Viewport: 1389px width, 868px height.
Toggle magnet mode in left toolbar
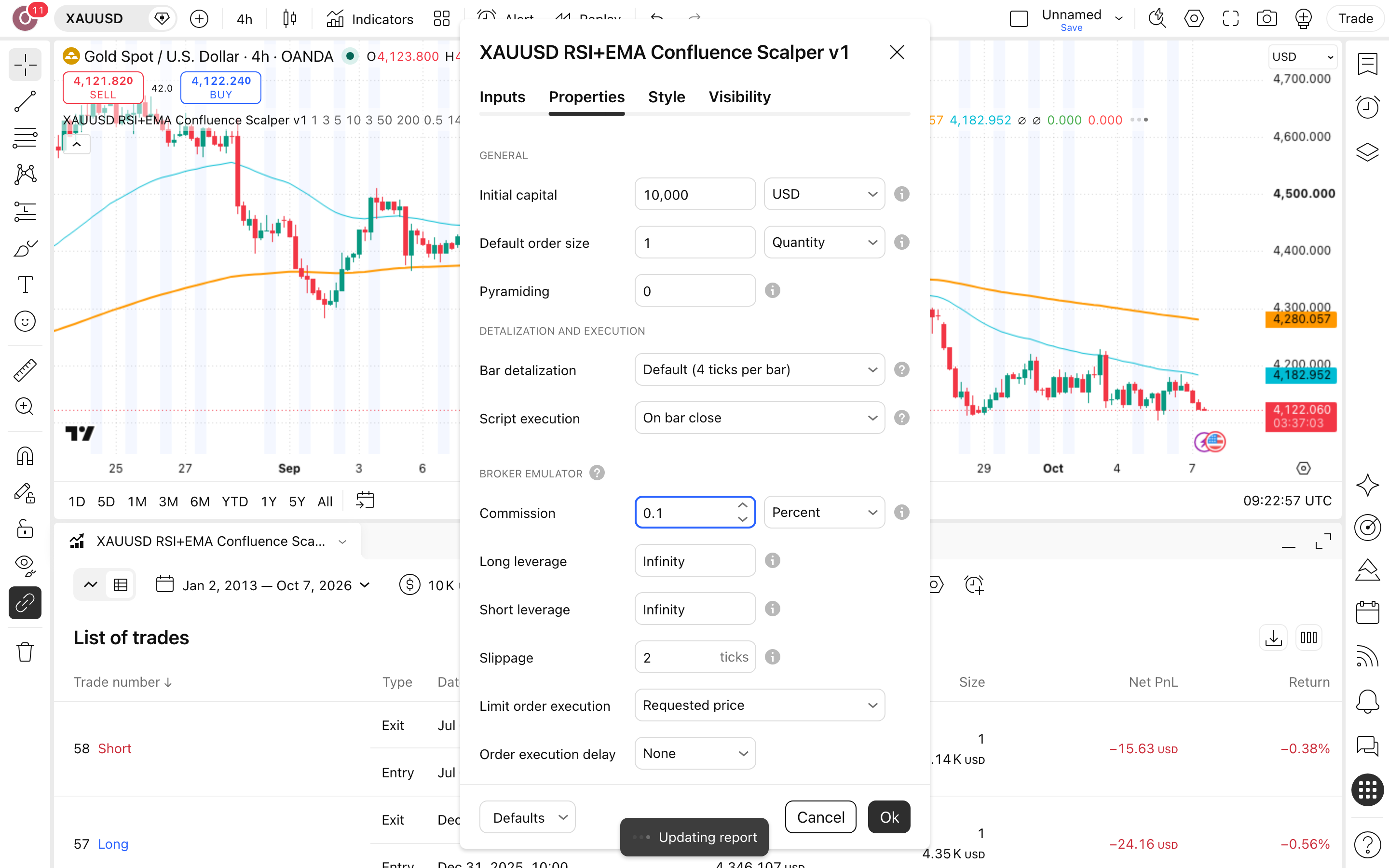point(25,456)
